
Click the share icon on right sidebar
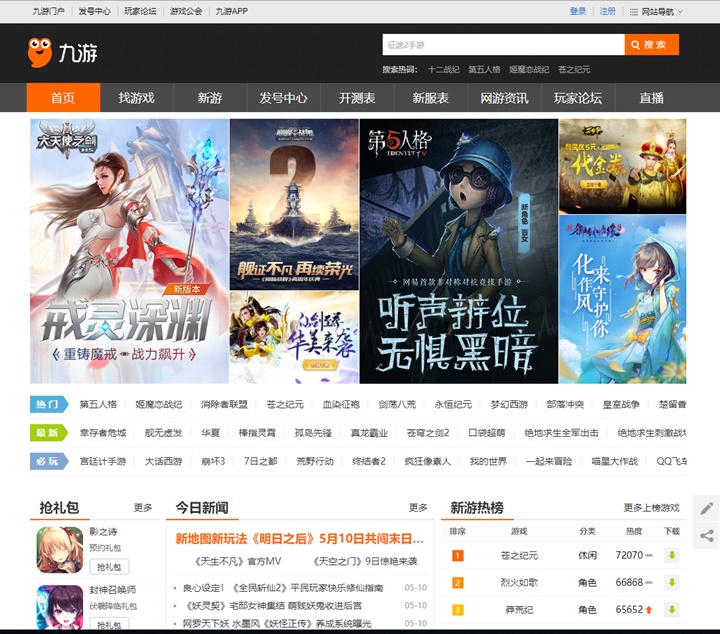[x=707, y=535]
